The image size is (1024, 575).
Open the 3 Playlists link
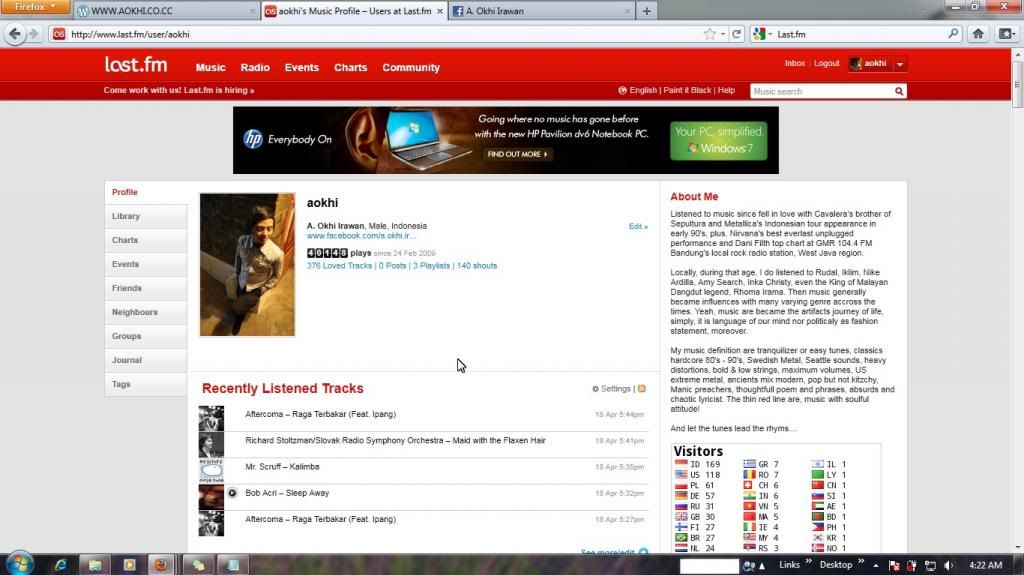coord(431,266)
